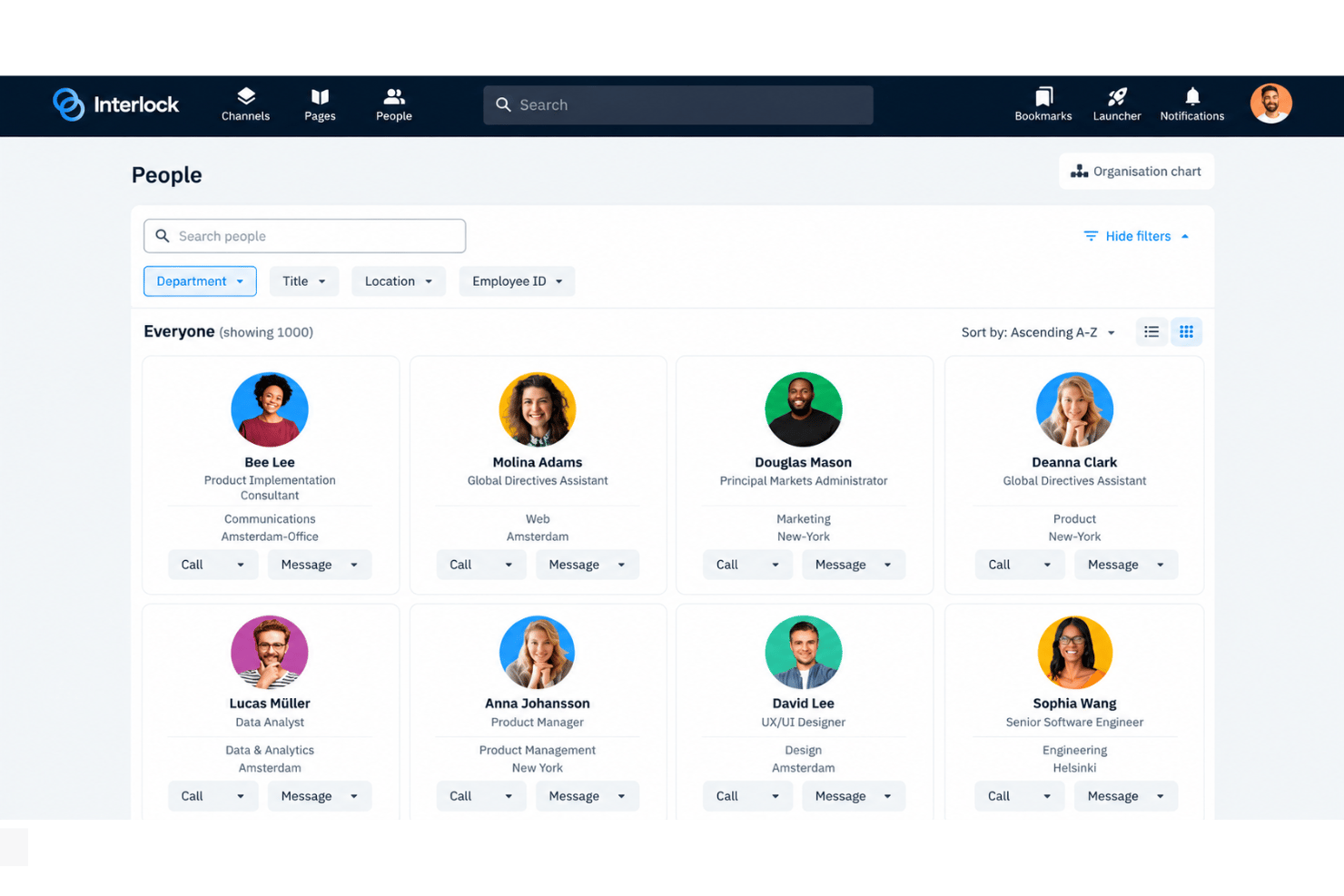Open Molina Adams' profile photo
This screenshot has width=1344, height=896.
point(538,409)
